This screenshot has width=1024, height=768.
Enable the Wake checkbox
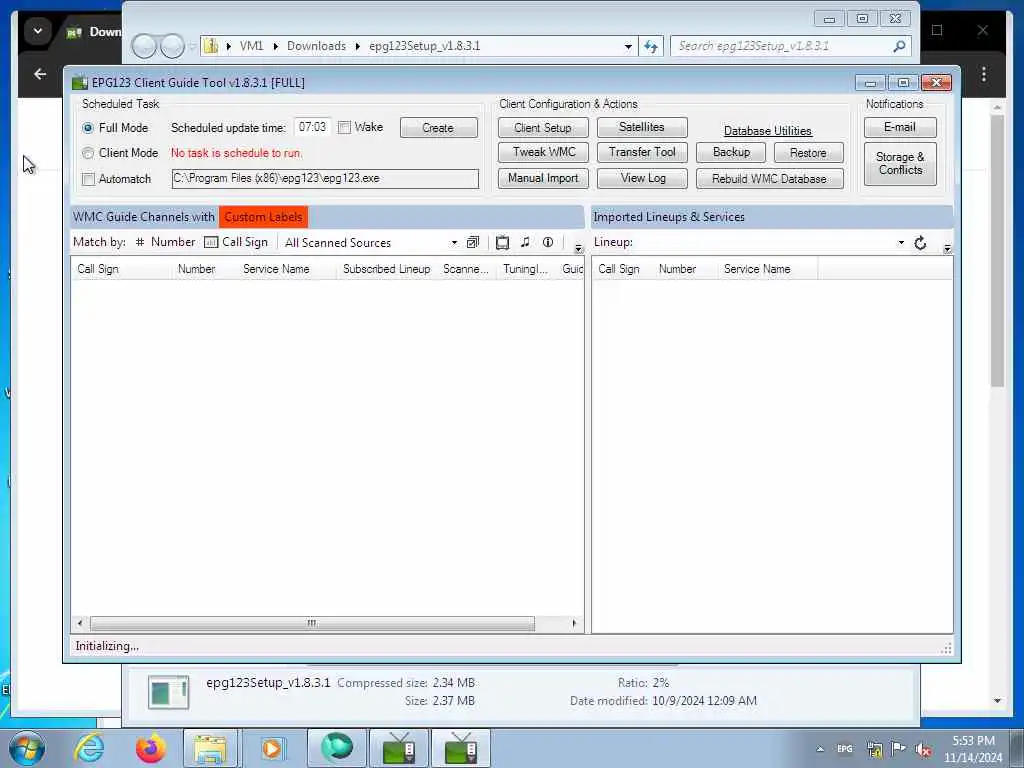pyautogui.click(x=344, y=128)
